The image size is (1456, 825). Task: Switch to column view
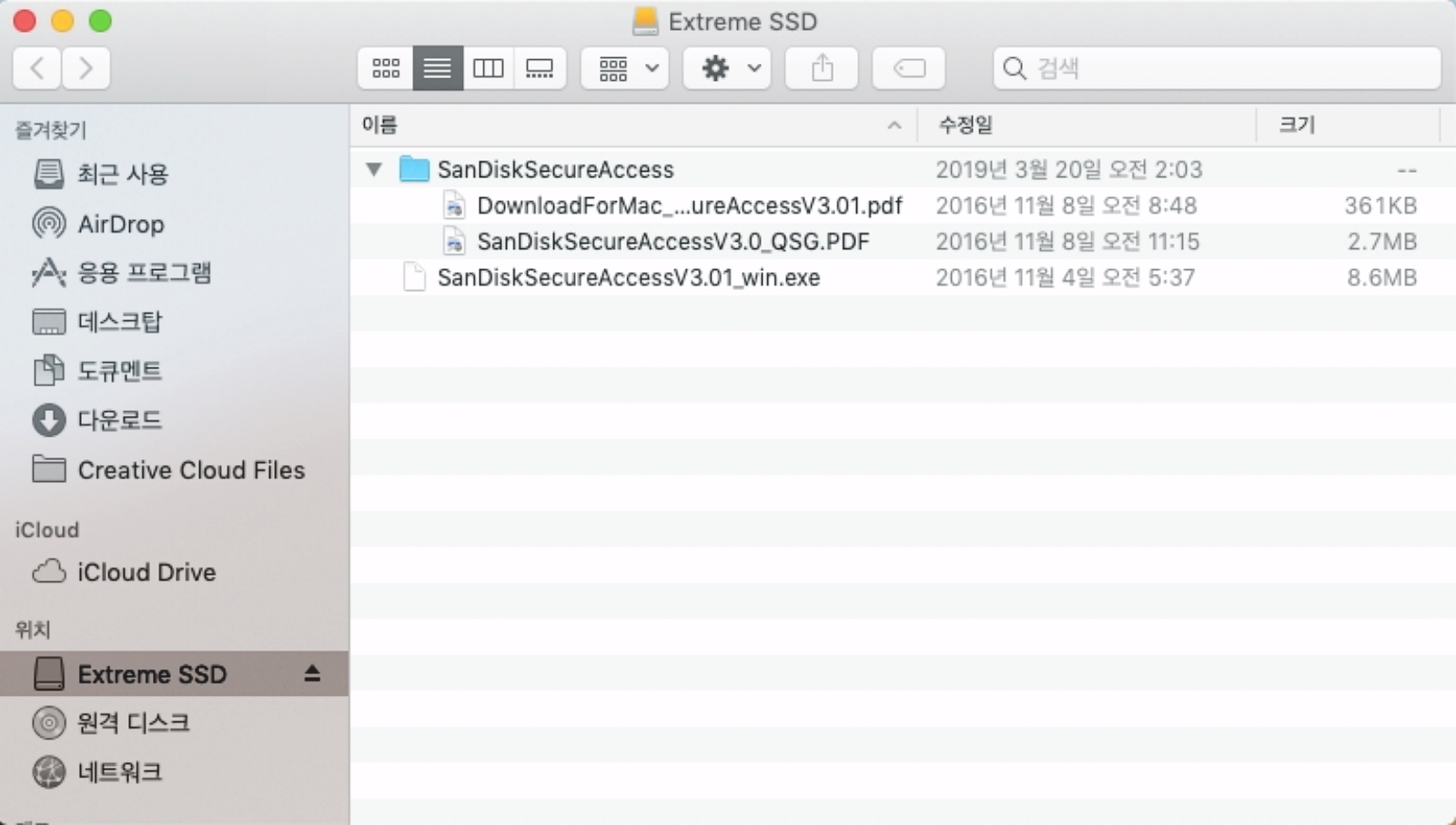tap(489, 68)
